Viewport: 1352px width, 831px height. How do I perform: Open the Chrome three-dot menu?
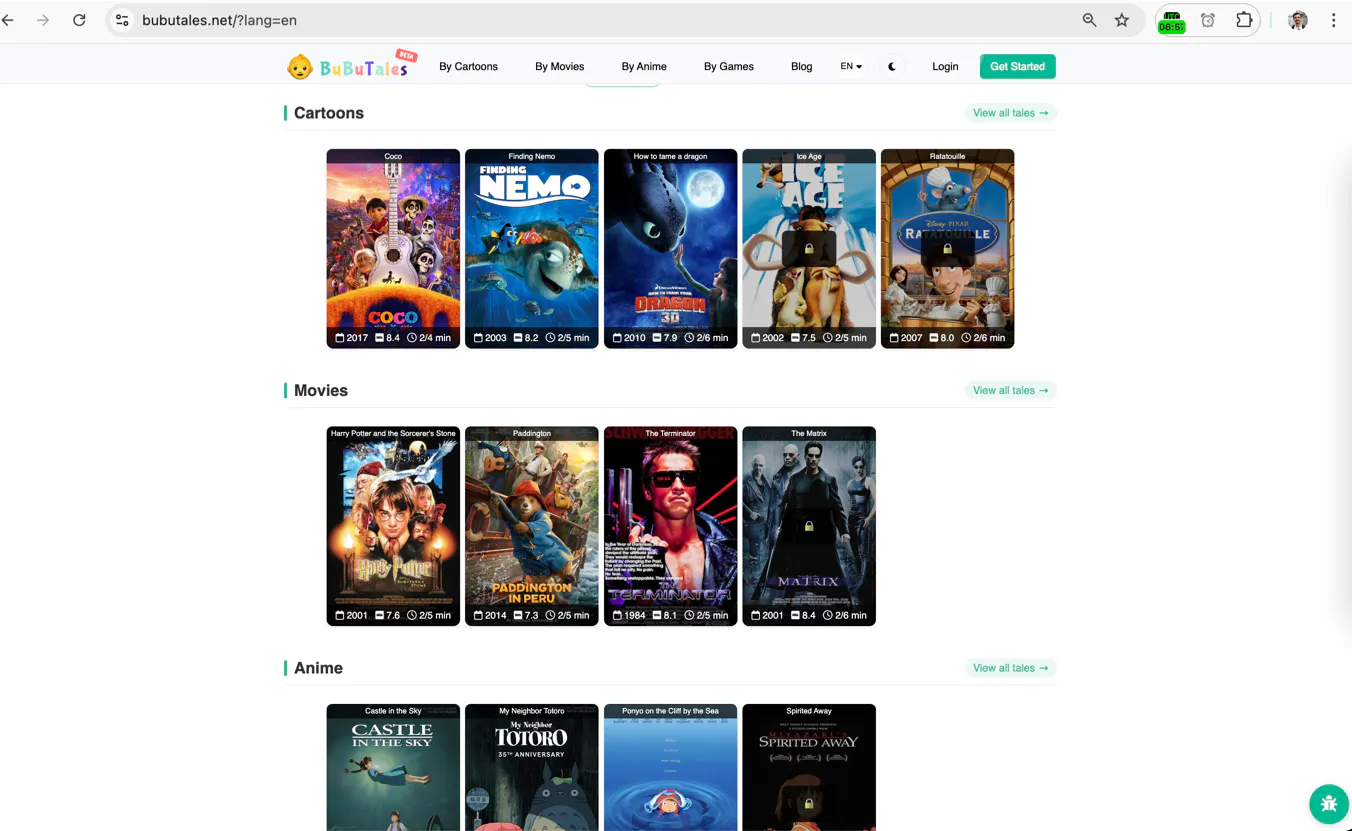pyautogui.click(x=1333, y=20)
